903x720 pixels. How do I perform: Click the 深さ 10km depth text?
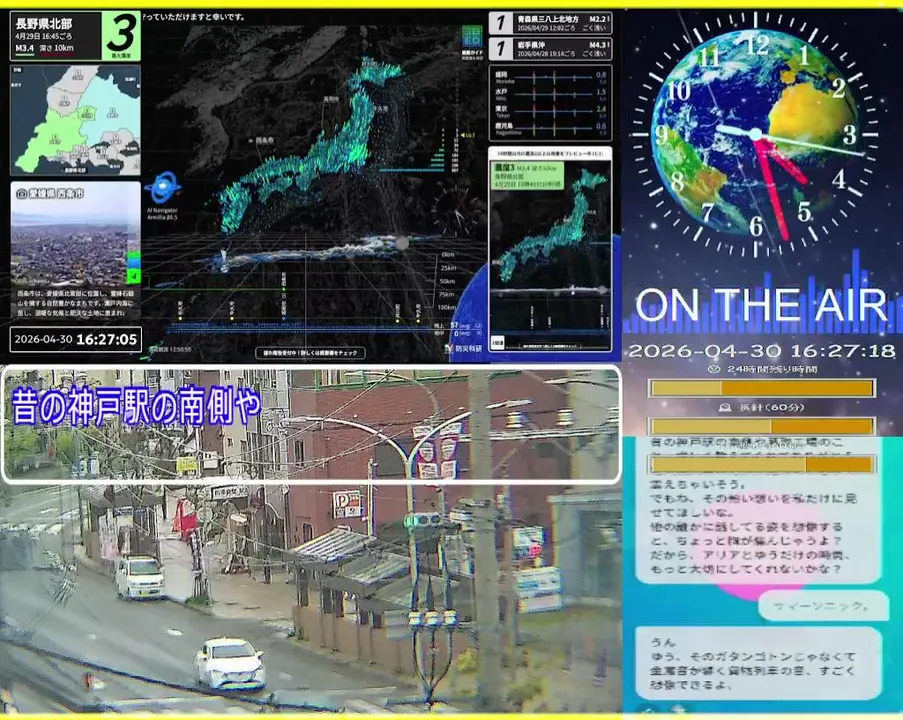[x=56, y=48]
